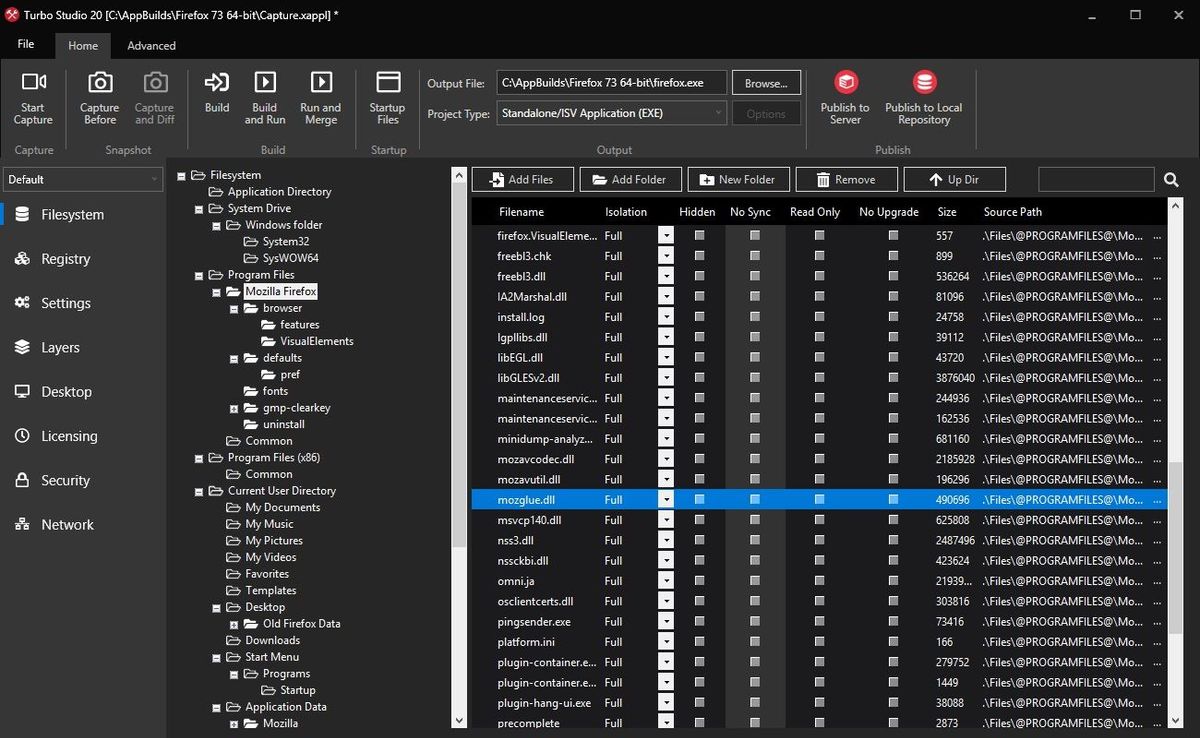Select the Capture Before snapshot icon

tap(98, 90)
